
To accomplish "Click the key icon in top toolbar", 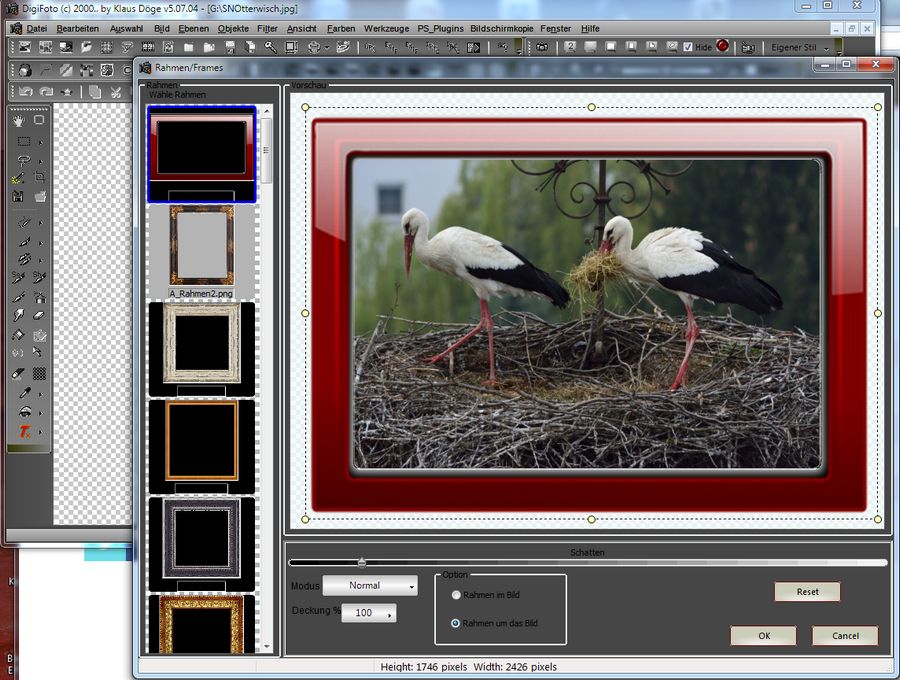I will click(270, 47).
